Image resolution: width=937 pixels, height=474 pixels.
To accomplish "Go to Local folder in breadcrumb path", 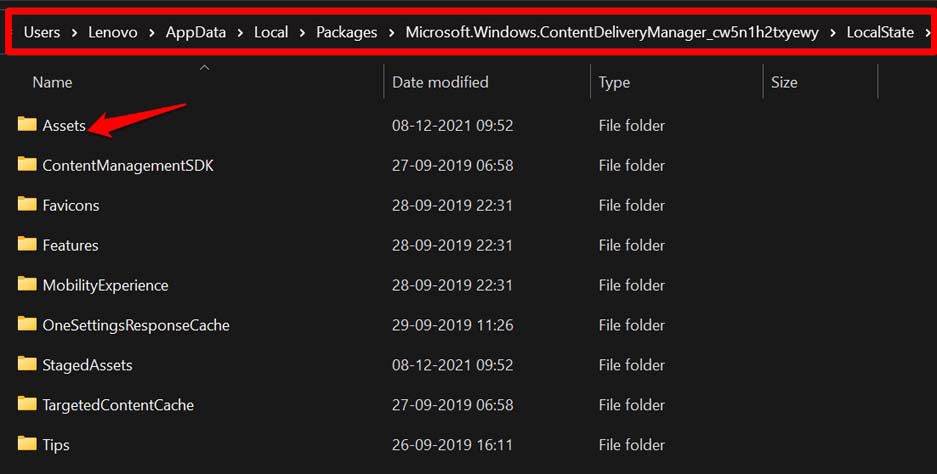I will click(271, 32).
